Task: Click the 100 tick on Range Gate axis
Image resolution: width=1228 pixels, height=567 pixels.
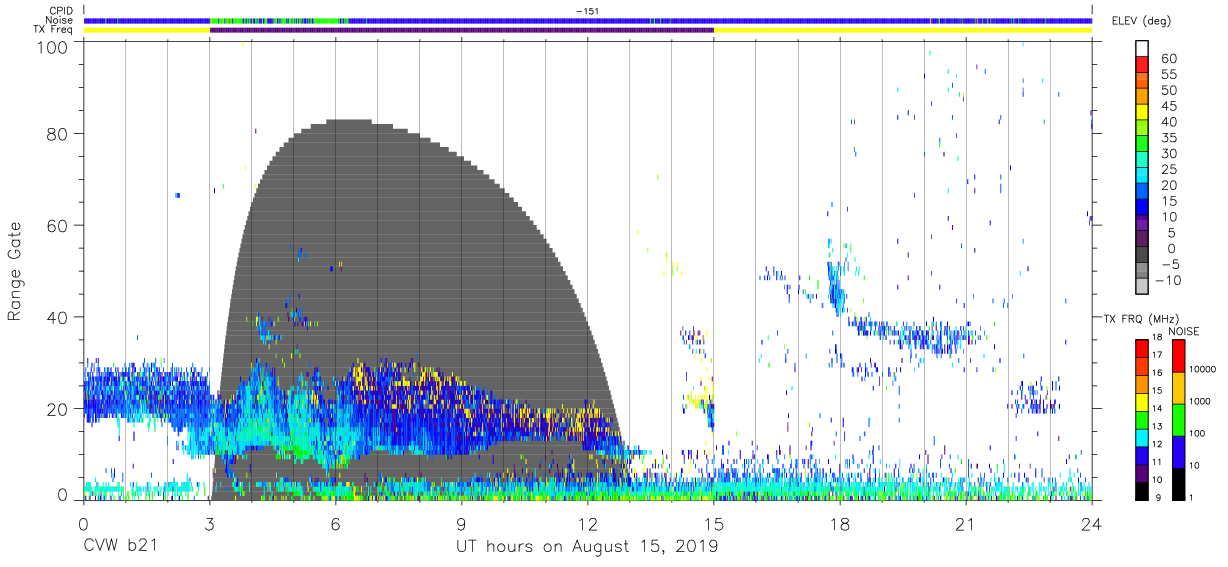Action: [x=53, y=46]
